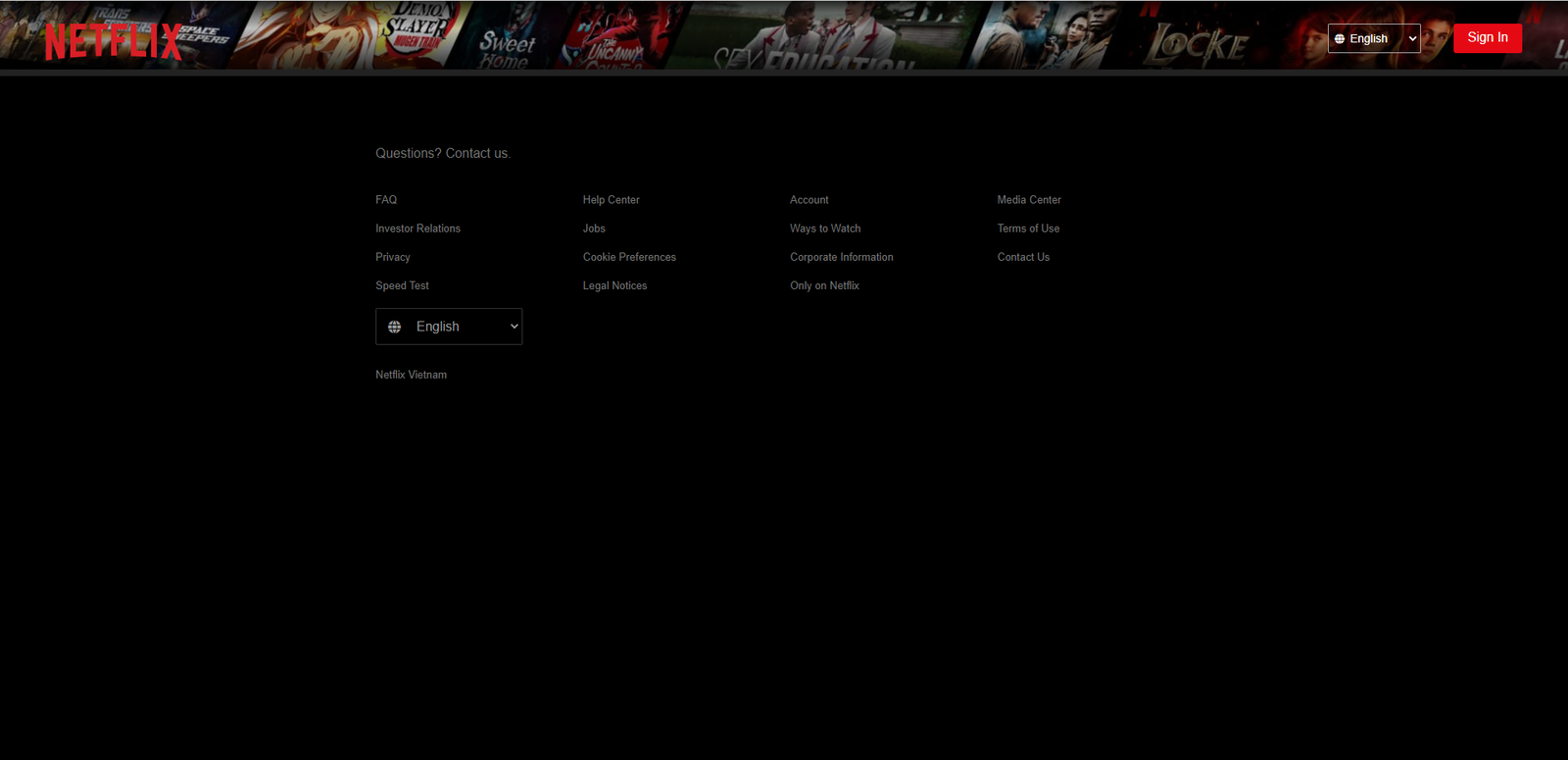Open the Only on Netflix link
Image resolution: width=1568 pixels, height=760 pixels.
(x=824, y=285)
